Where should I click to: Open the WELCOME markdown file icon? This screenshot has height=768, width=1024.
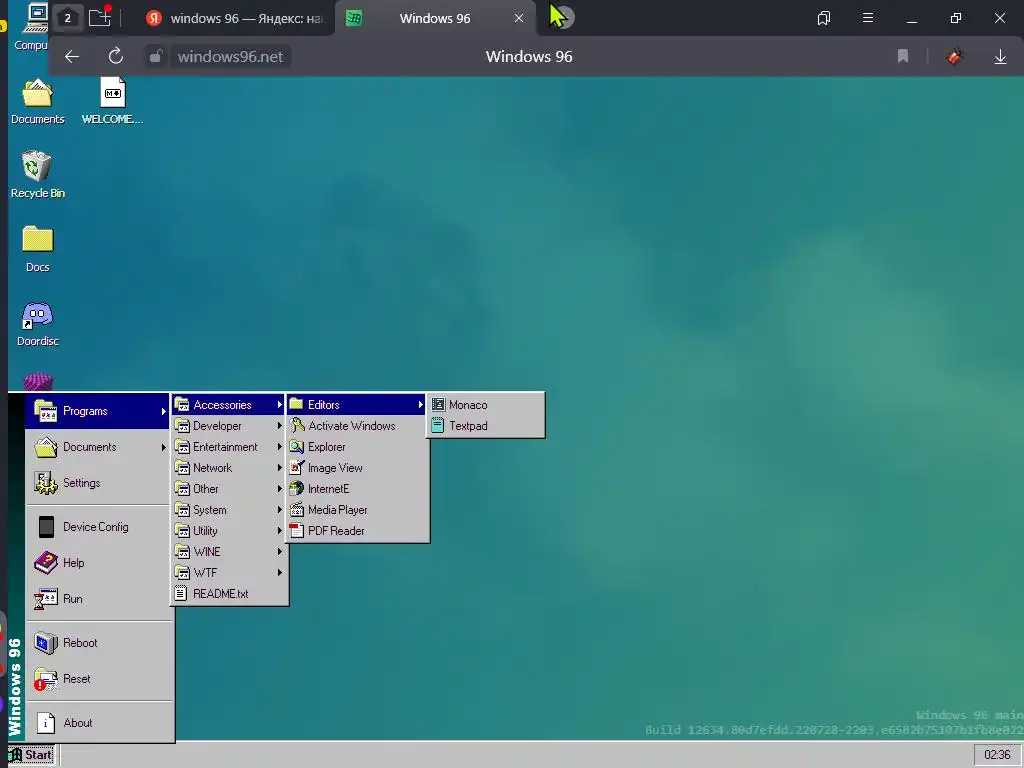pyautogui.click(x=112, y=93)
